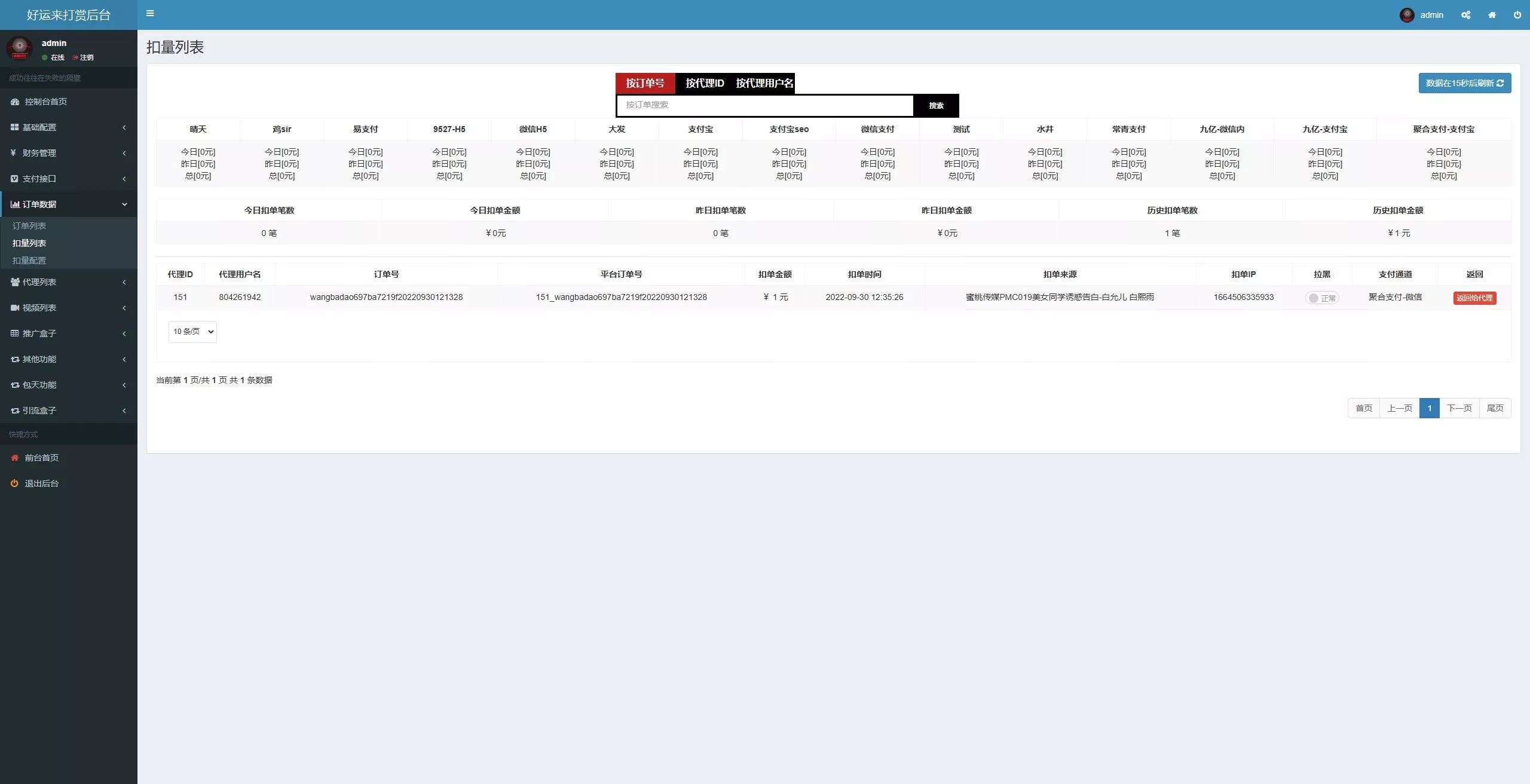Go to 首页 pagination button
The height and width of the screenshot is (784, 1530).
point(1364,408)
